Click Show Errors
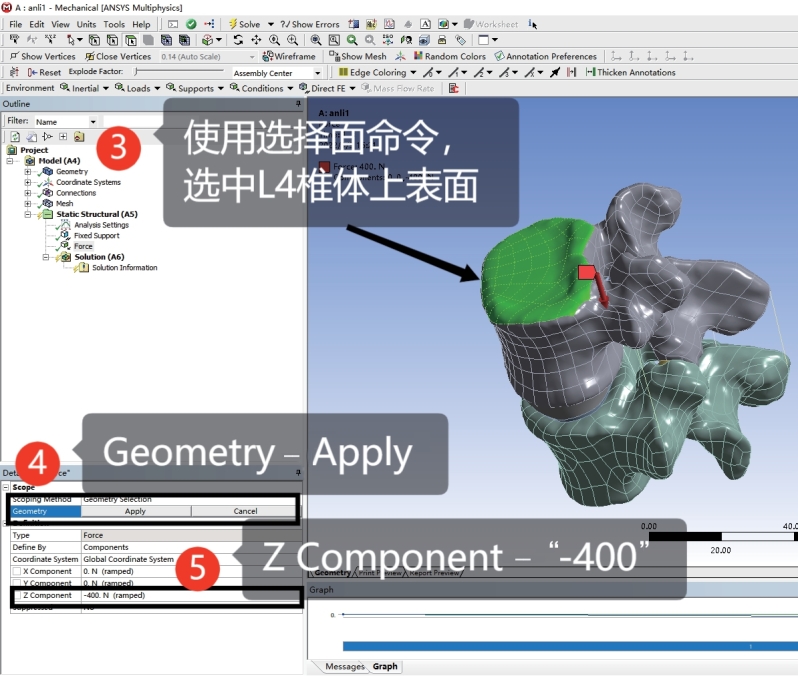 309,24
